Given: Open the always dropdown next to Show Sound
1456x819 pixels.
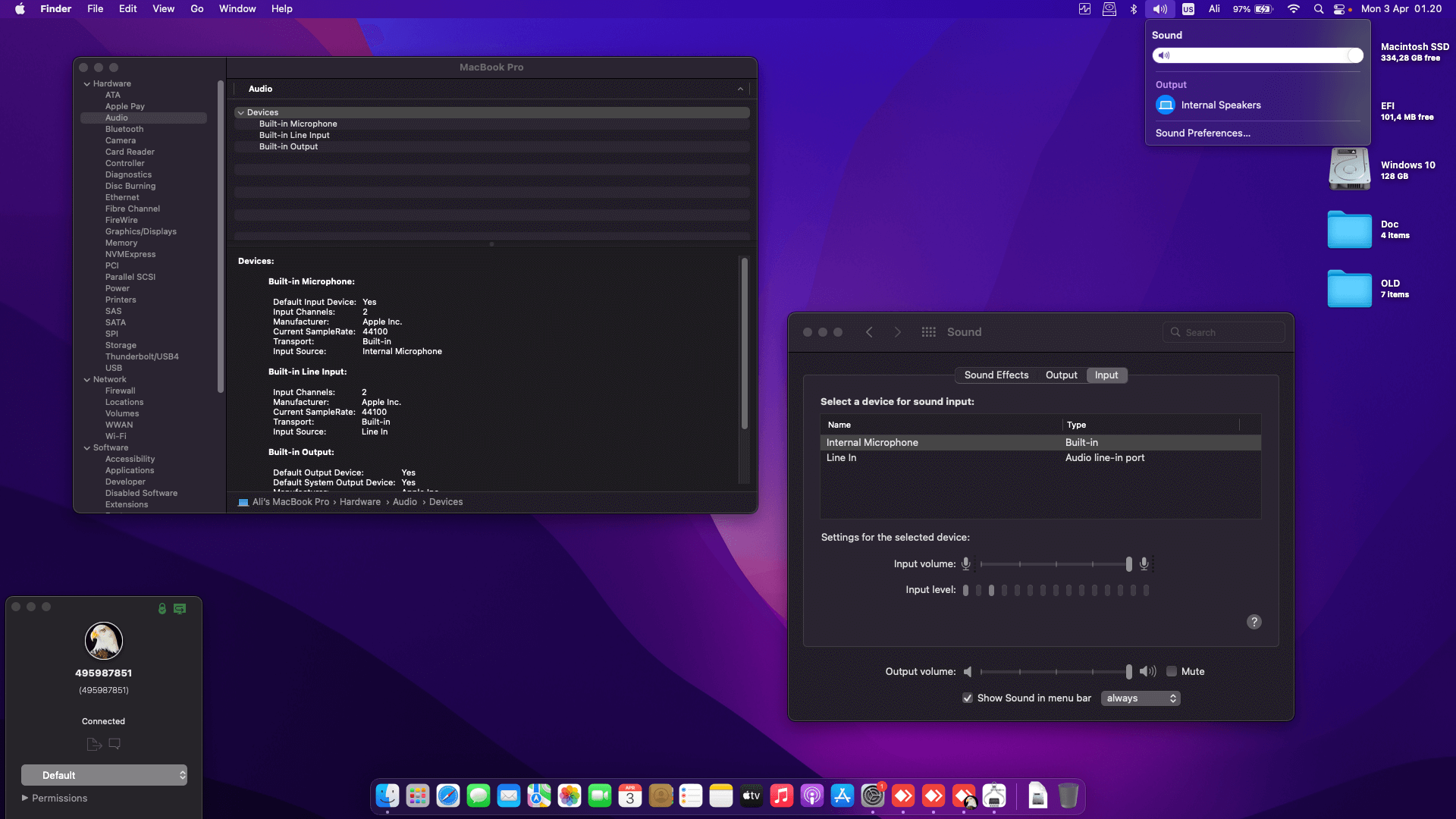Looking at the screenshot, I should (x=1140, y=698).
